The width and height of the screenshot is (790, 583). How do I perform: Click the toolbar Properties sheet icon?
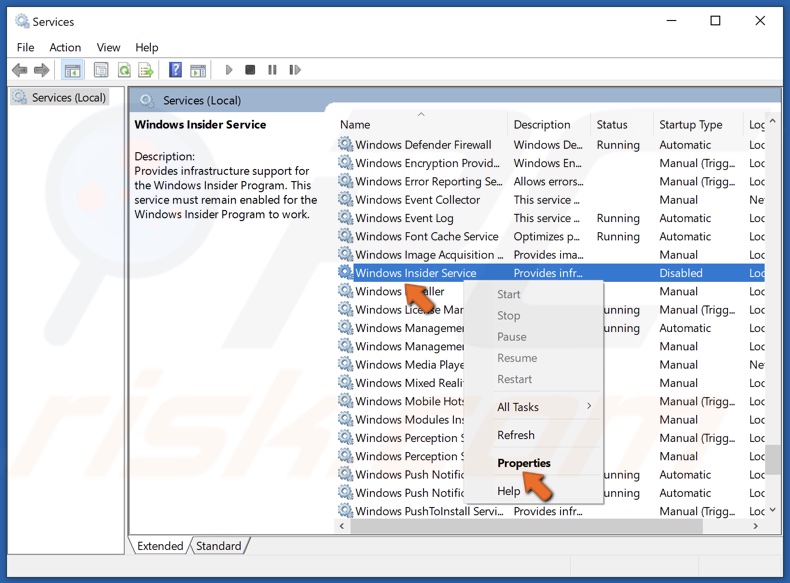tap(101, 70)
